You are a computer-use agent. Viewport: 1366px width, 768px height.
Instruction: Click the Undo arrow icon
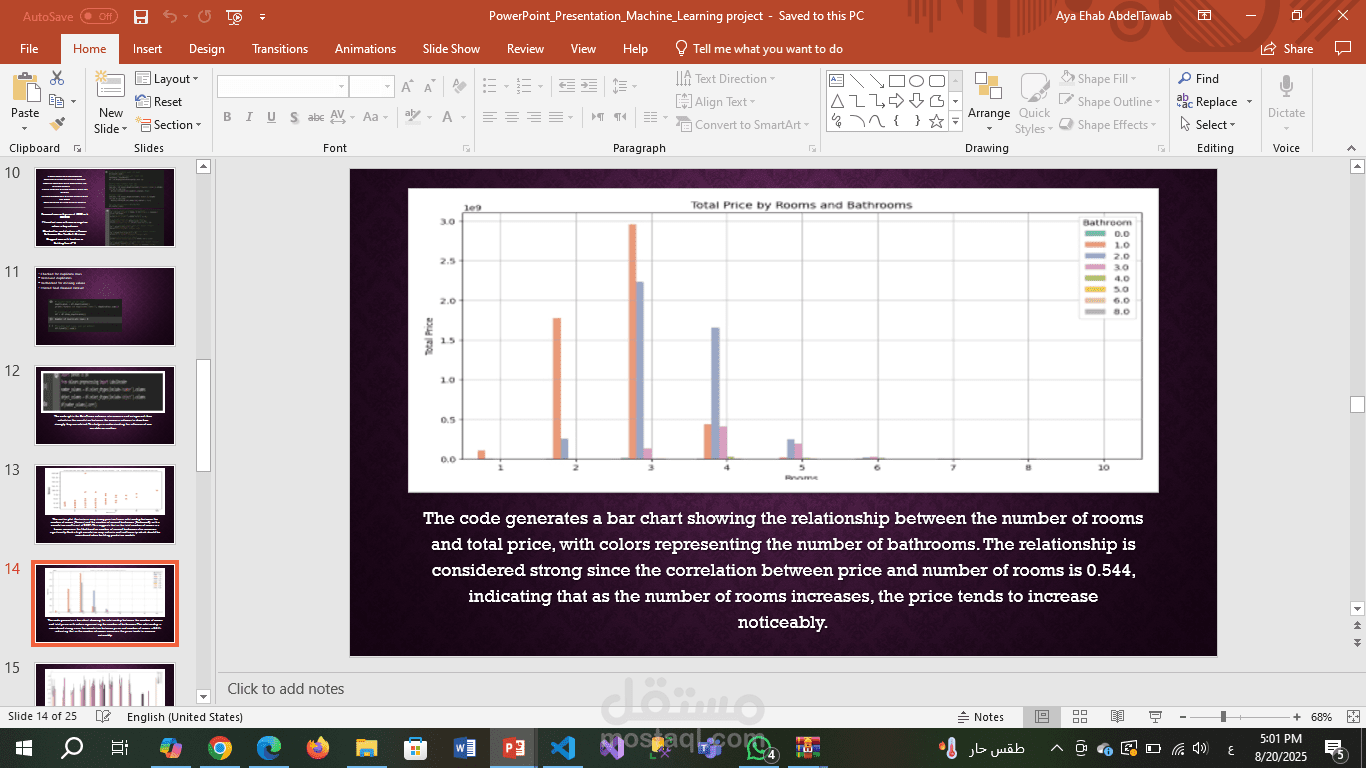click(x=169, y=16)
